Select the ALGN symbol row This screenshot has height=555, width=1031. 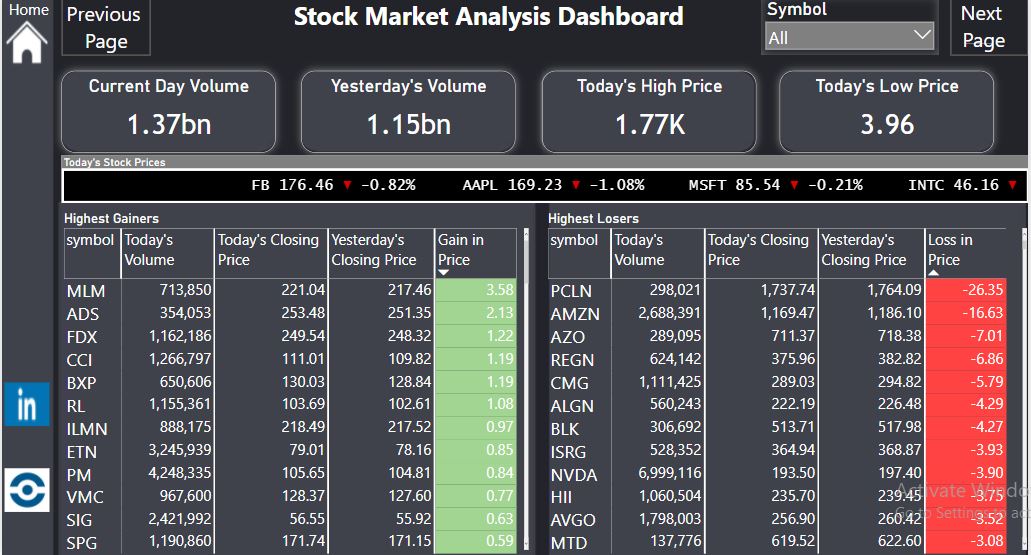(x=777, y=405)
